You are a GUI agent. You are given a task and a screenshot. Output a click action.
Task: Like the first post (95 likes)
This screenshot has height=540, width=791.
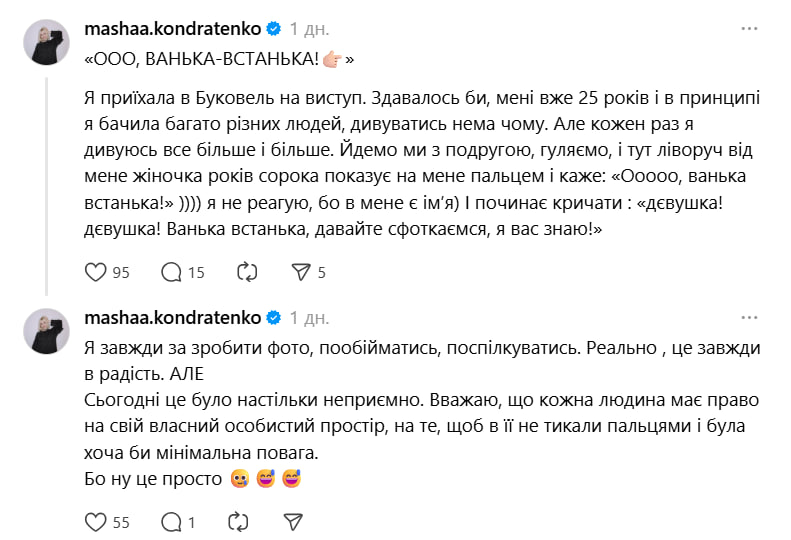tap(97, 272)
